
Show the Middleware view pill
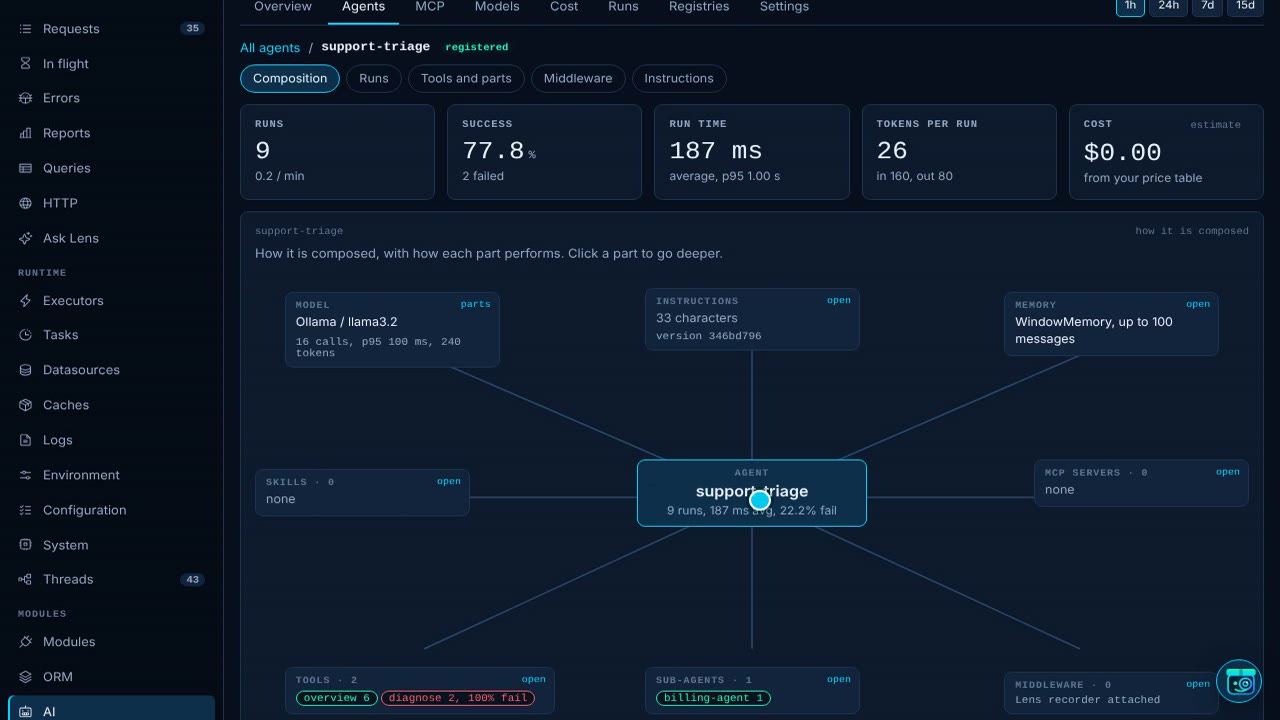pos(578,79)
